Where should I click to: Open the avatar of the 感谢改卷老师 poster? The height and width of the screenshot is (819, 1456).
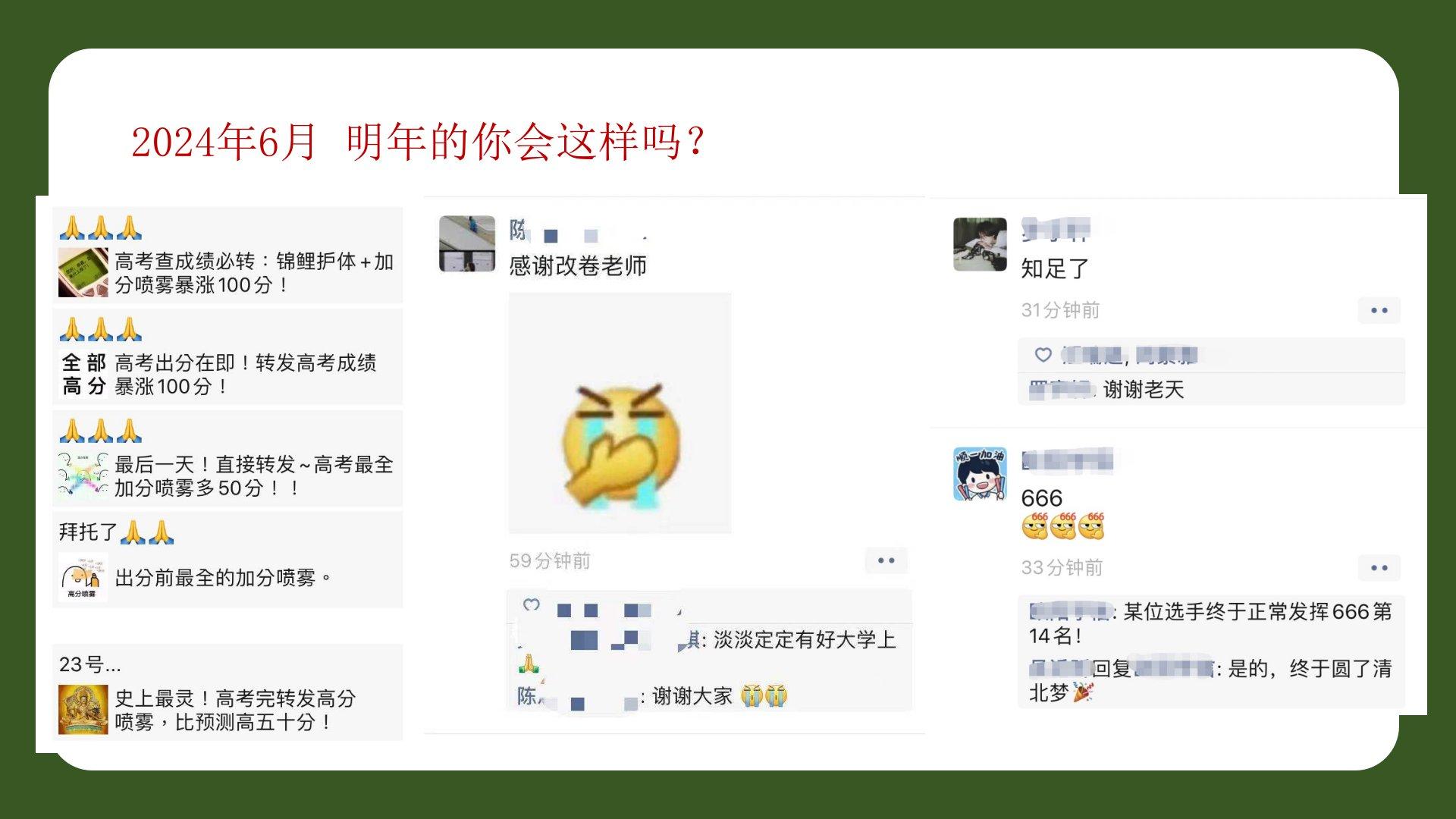(x=467, y=243)
